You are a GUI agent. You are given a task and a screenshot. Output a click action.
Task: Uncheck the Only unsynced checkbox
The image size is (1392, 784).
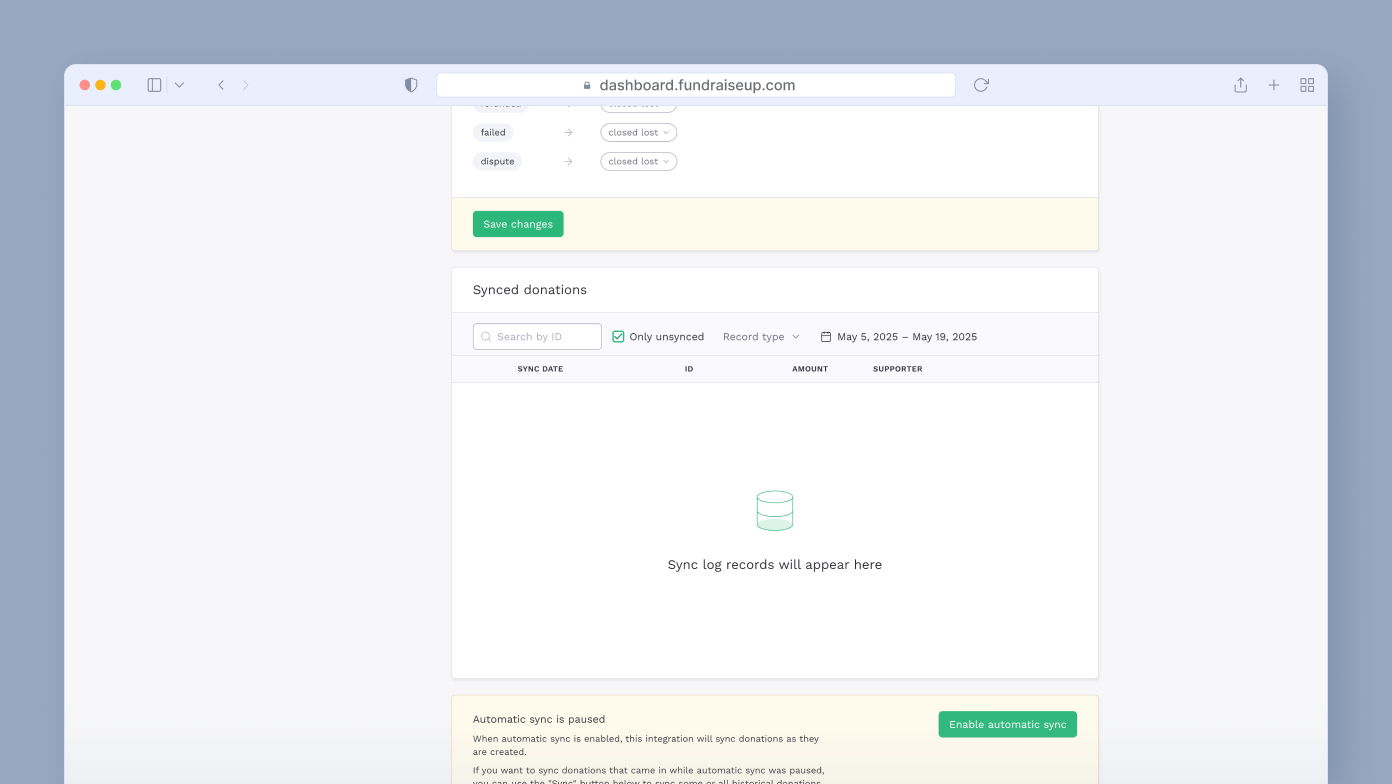pos(618,336)
